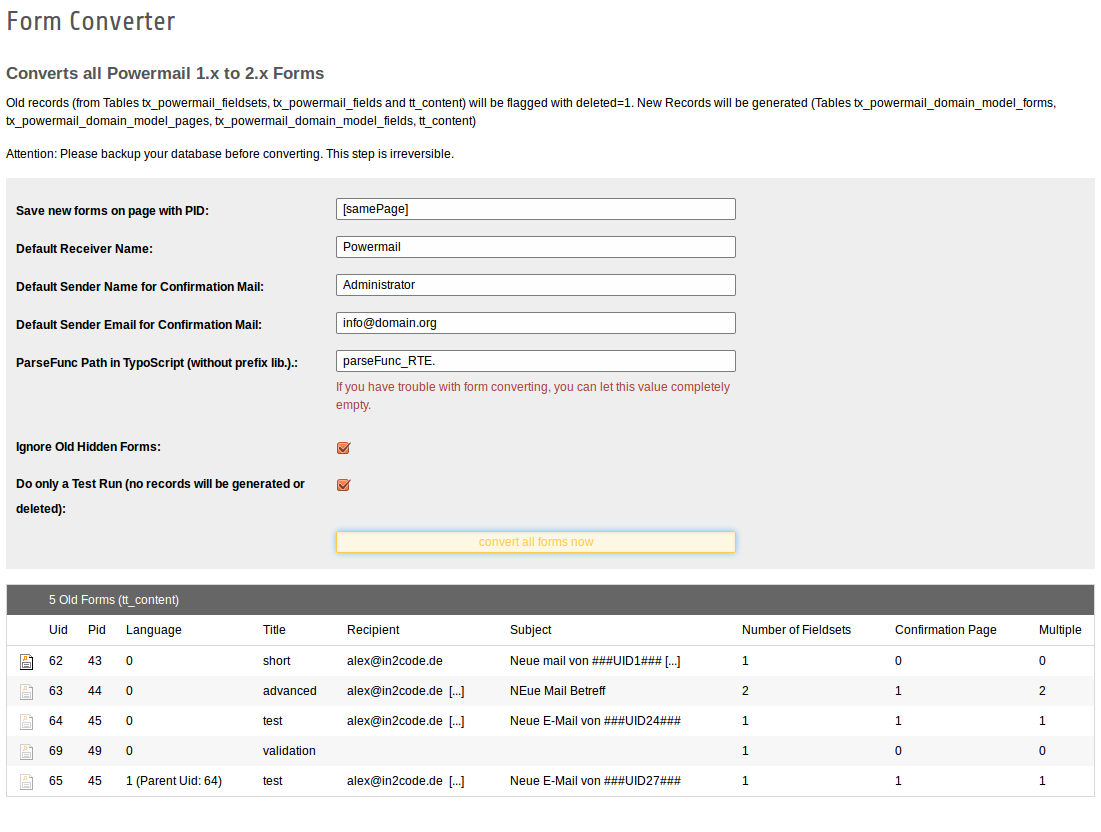Click Uid value 62
Image resolution: width=1101 pixels, height=832 pixels.
56,661
